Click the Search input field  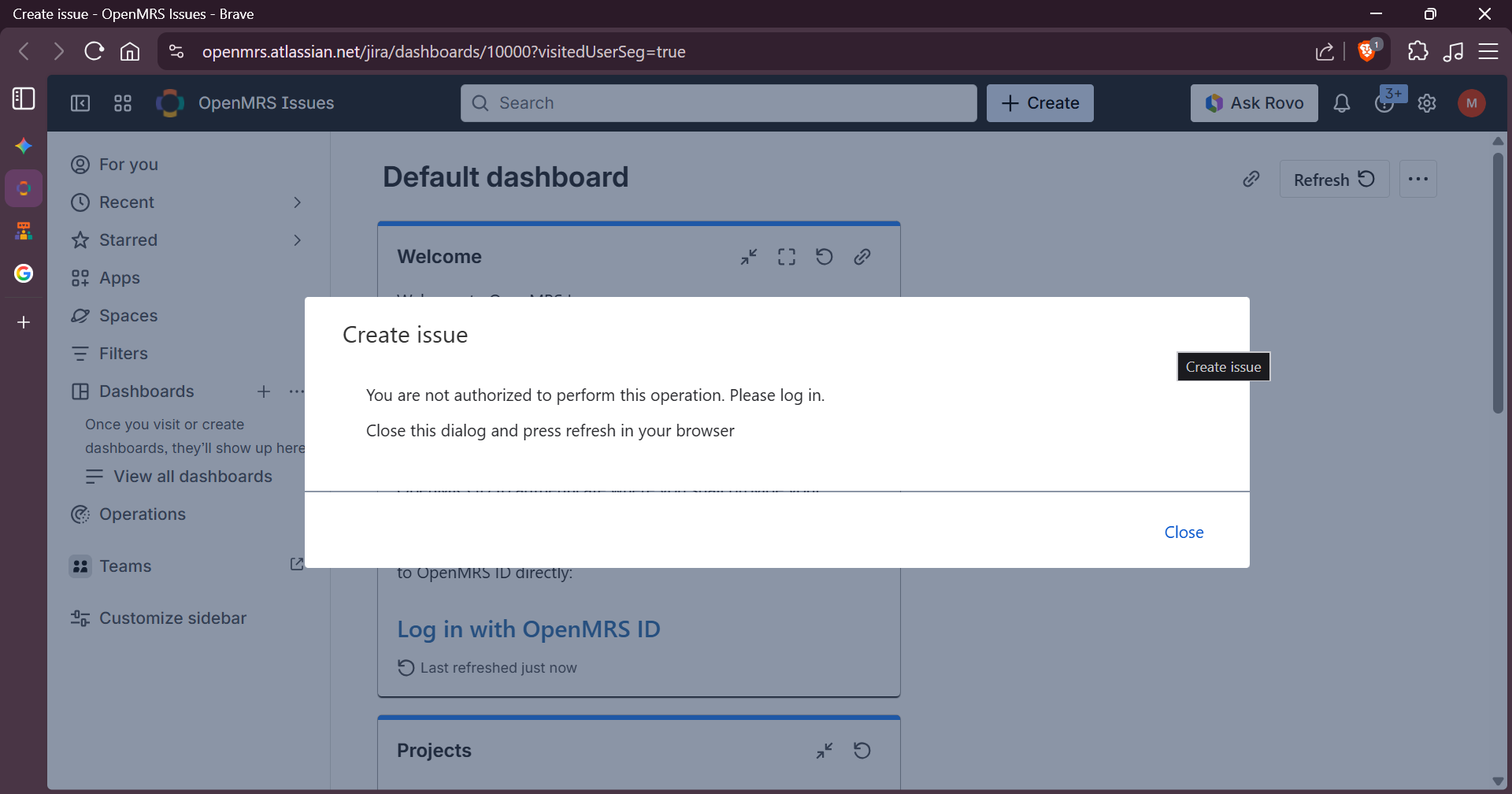pos(718,103)
